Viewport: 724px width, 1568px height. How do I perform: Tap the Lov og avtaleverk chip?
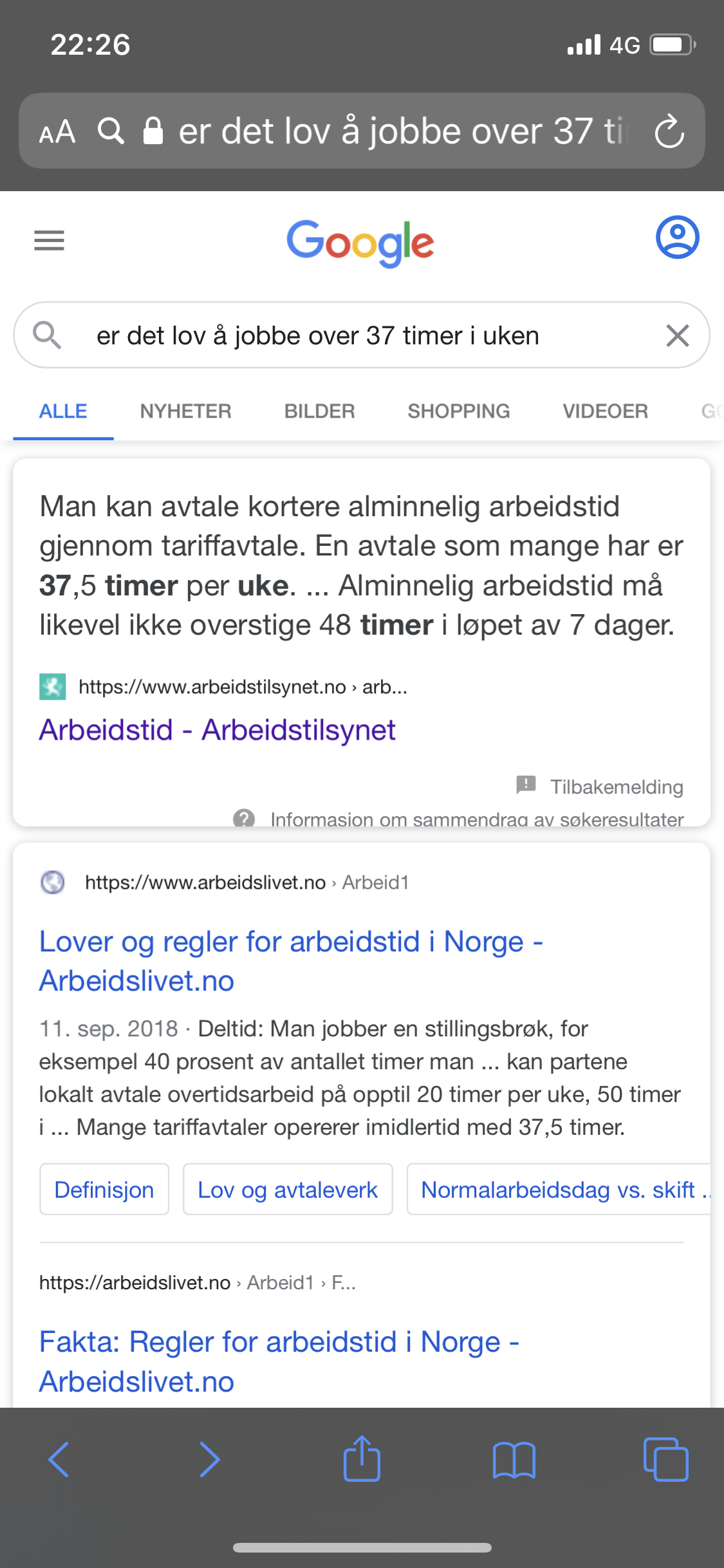pyautogui.click(x=288, y=1189)
